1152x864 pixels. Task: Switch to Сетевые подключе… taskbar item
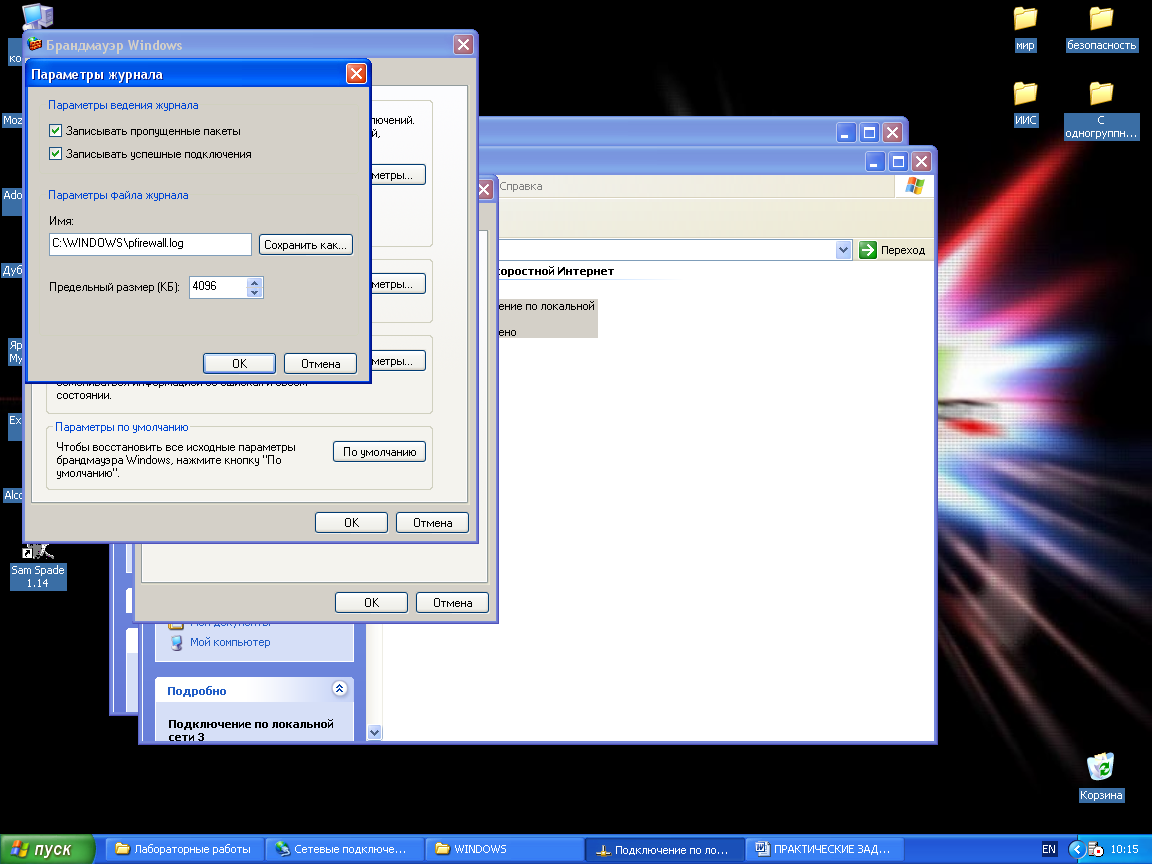click(x=344, y=849)
